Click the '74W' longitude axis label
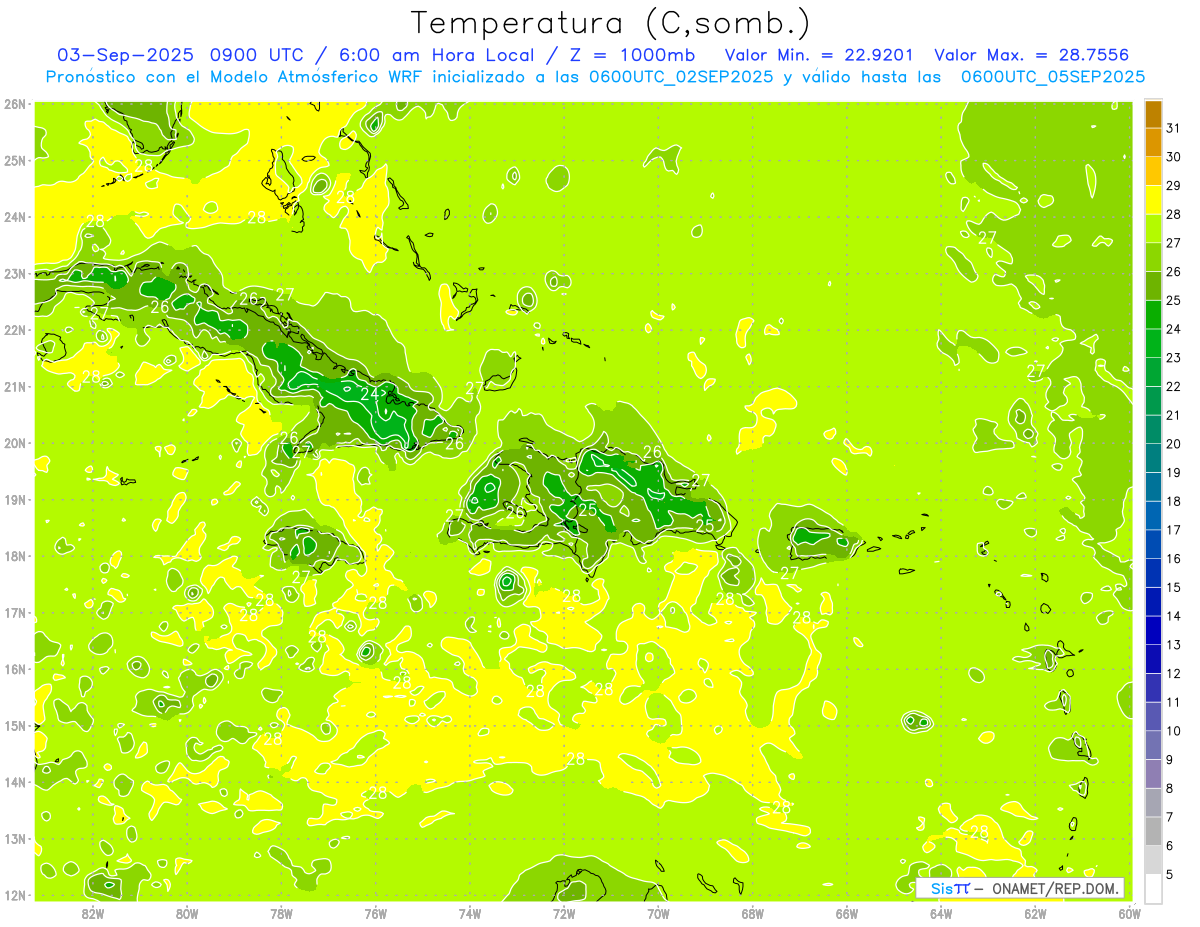 [469, 912]
